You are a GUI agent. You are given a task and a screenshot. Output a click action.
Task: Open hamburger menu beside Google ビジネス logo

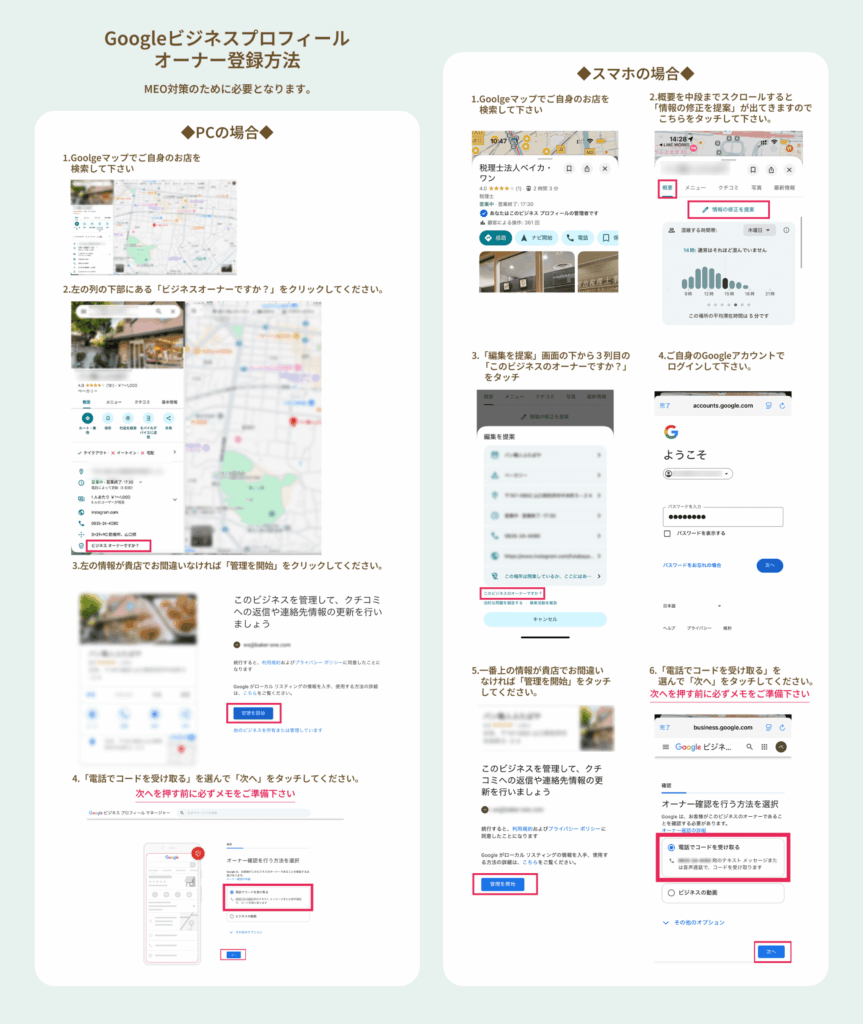click(665, 747)
